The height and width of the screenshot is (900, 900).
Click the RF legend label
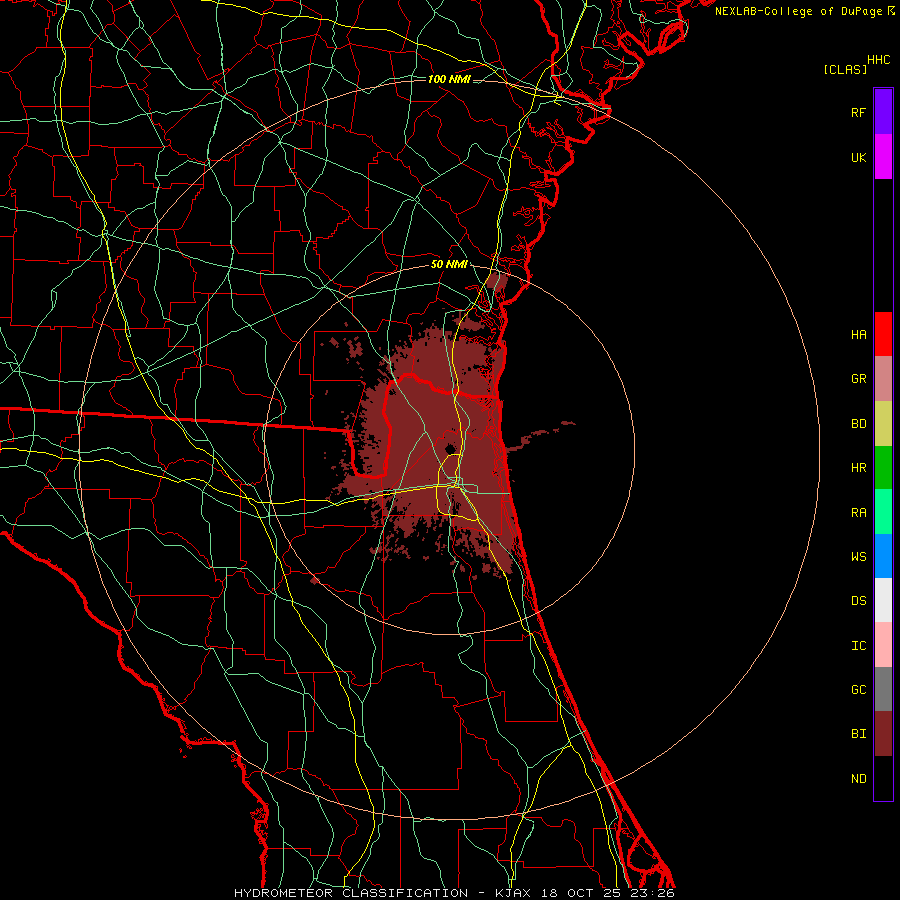tap(858, 112)
